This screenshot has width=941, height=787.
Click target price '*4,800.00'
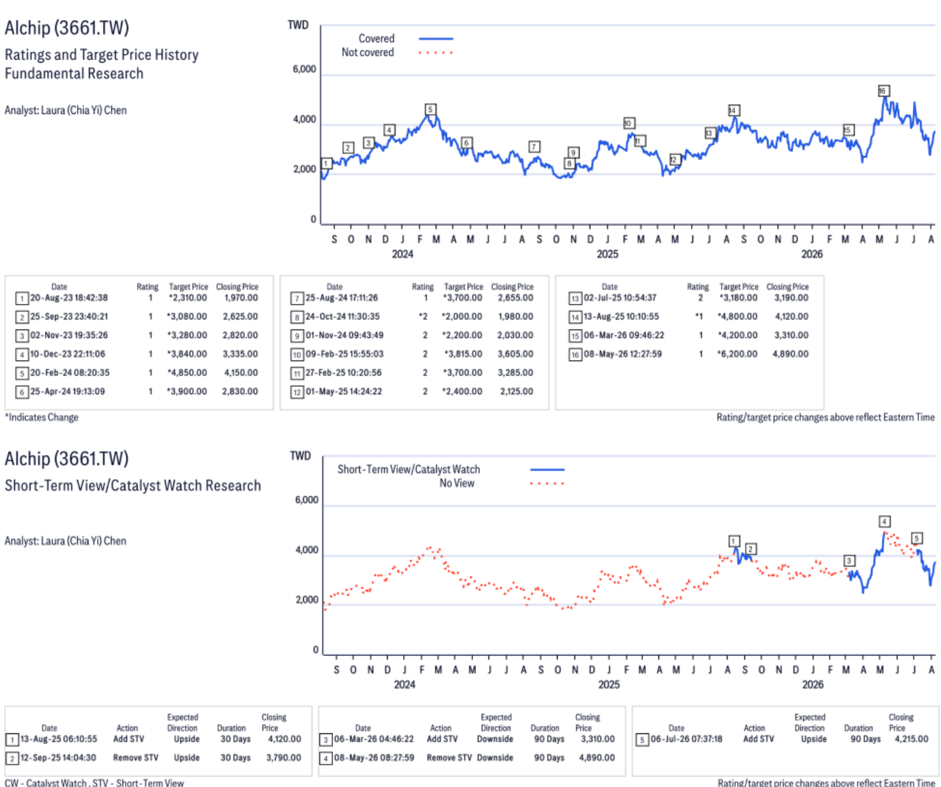738,316
